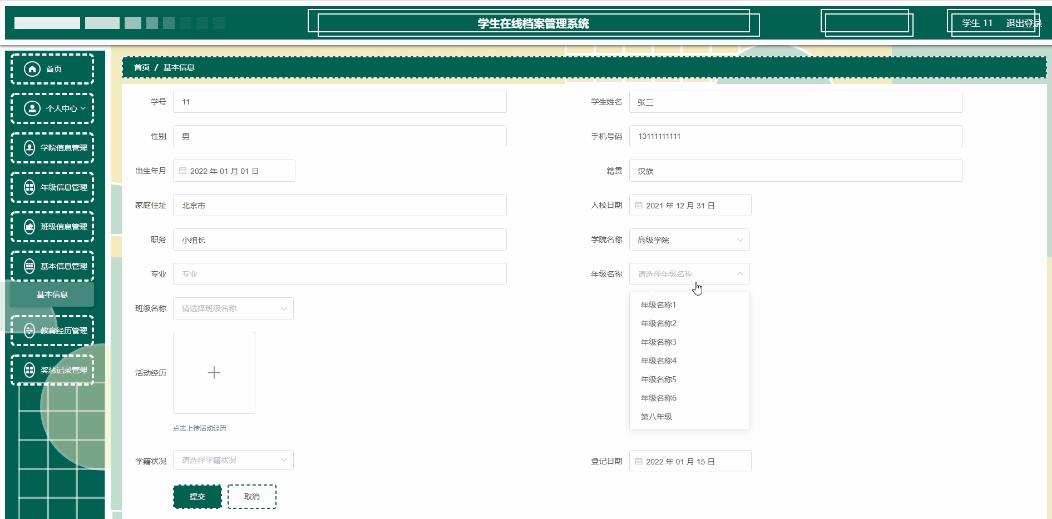Open 年级信息管理 in the sidebar
Screen dimensions: 1052x519
52,187
